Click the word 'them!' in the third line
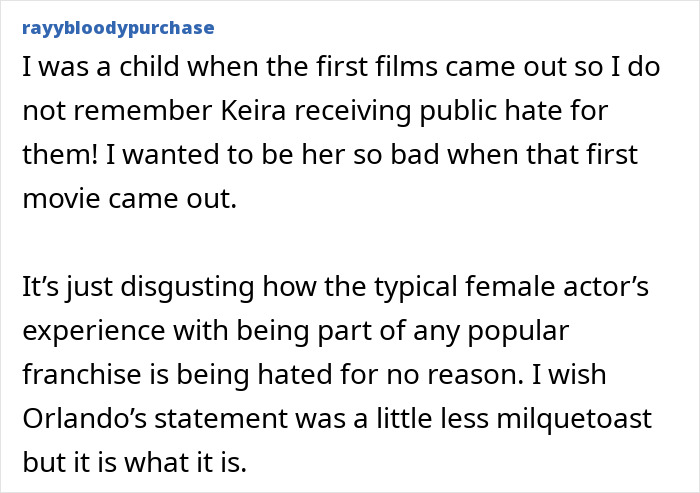Viewport: 700px width, 493px height. click(60, 155)
